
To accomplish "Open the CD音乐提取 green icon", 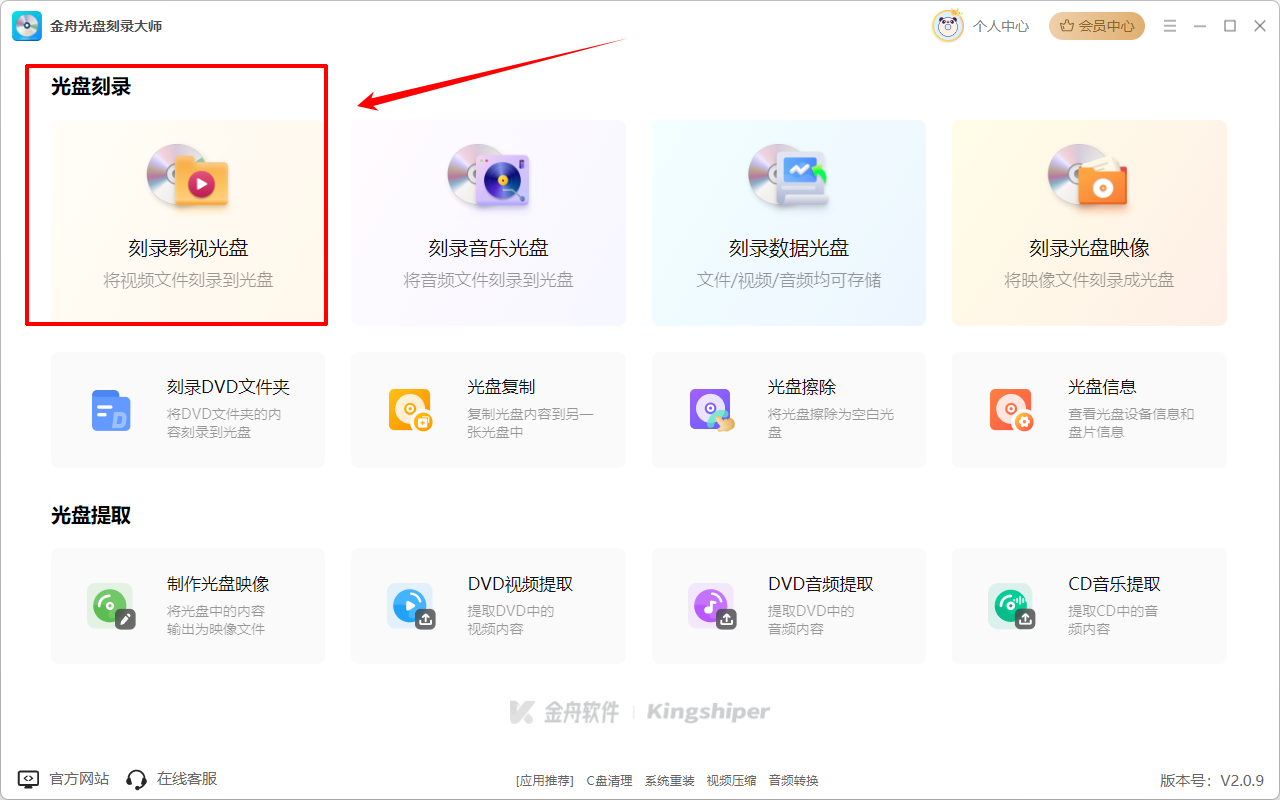I will 1011,606.
